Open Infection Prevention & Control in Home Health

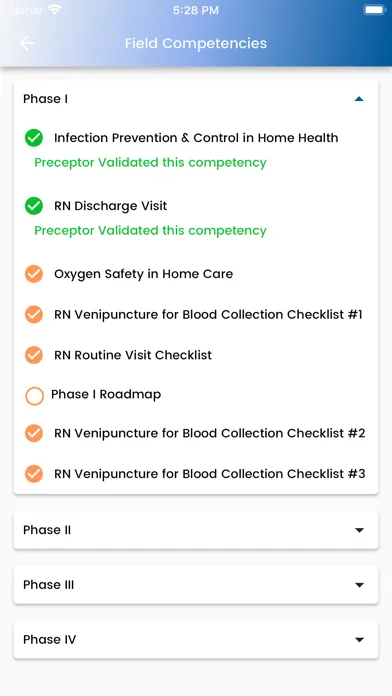click(196, 138)
